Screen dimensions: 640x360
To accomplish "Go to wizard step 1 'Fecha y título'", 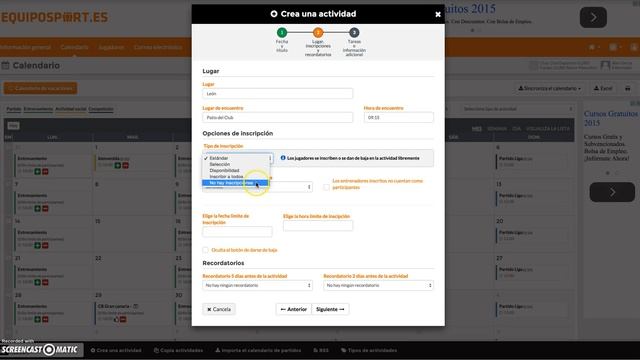I will click(x=282, y=33).
